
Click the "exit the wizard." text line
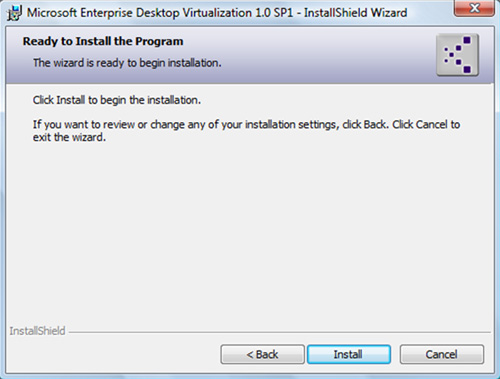(x=69, y=137)
